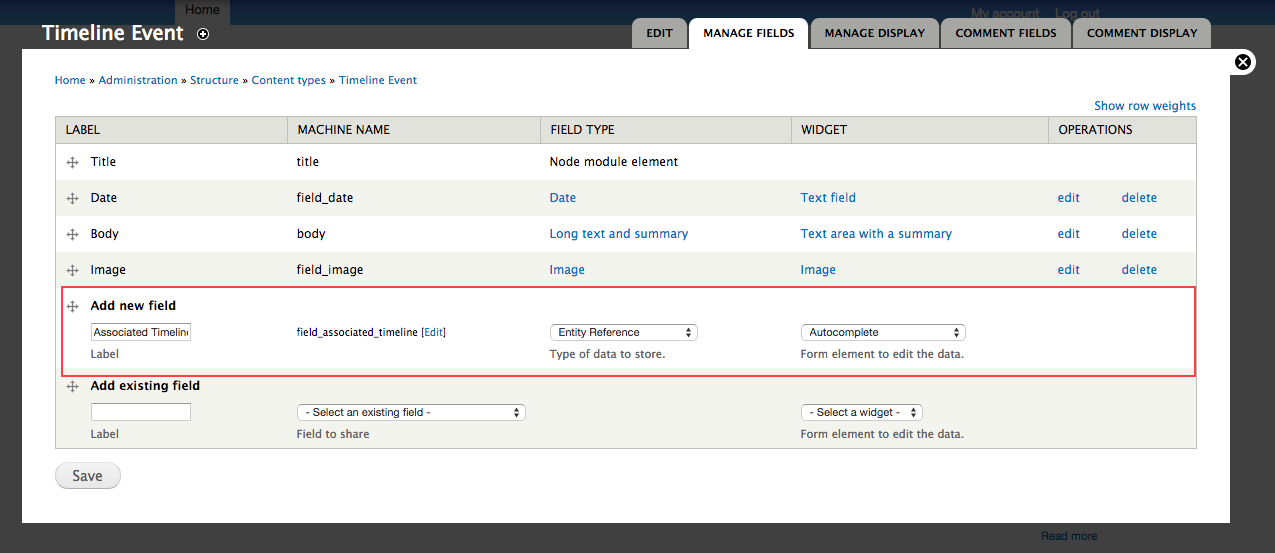1275x553 pixels.
Task: Click edit for the Image field
Action: tap(1069, 270)
